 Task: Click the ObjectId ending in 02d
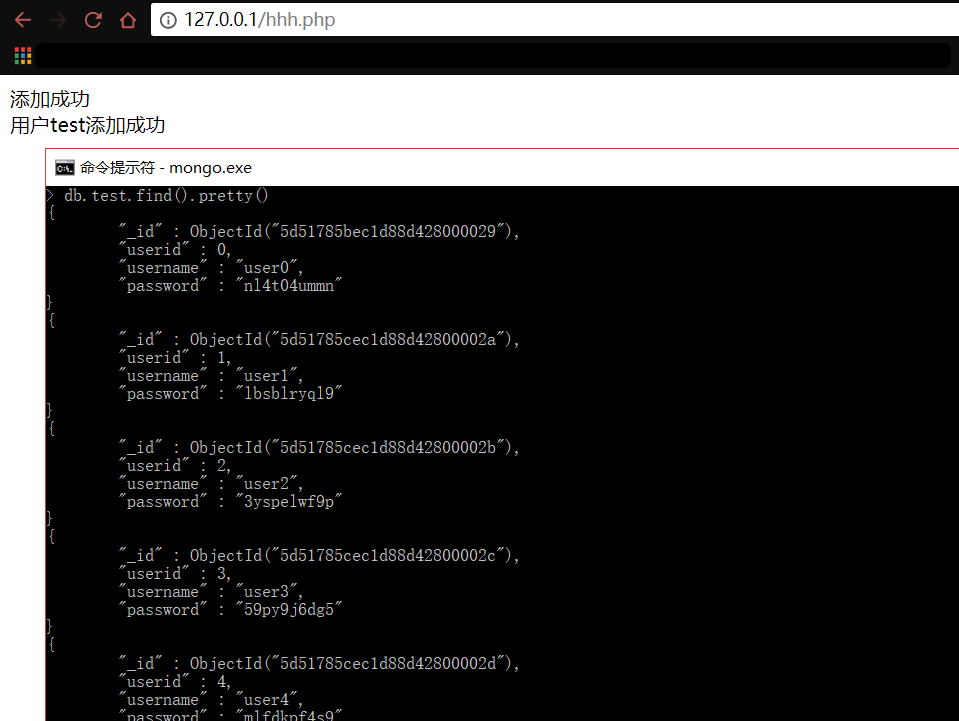(x=355, y=664)
